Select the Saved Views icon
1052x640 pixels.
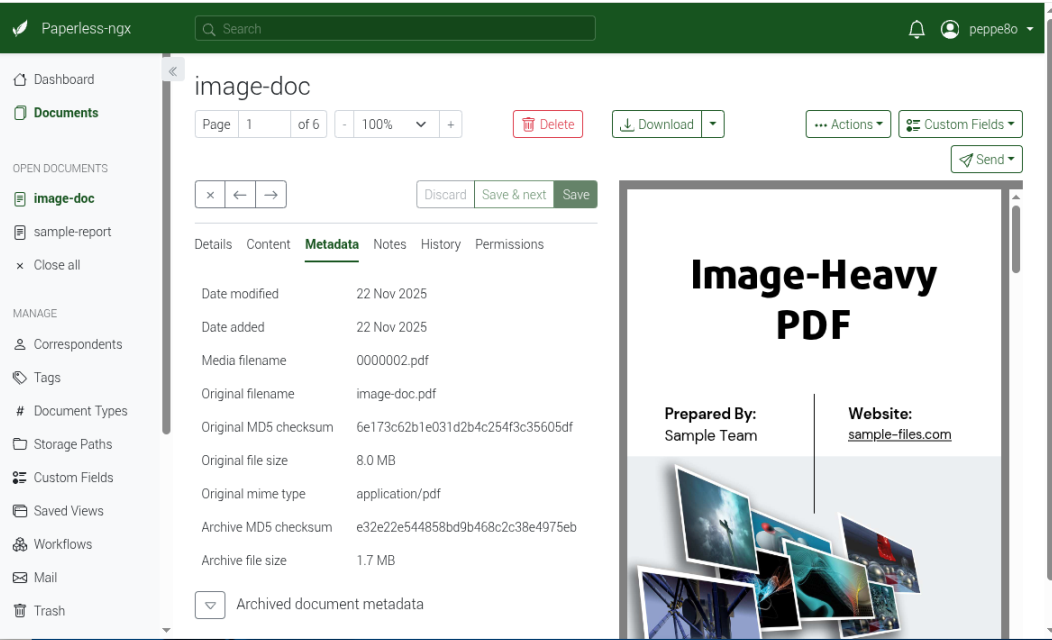tap(22, 510)
